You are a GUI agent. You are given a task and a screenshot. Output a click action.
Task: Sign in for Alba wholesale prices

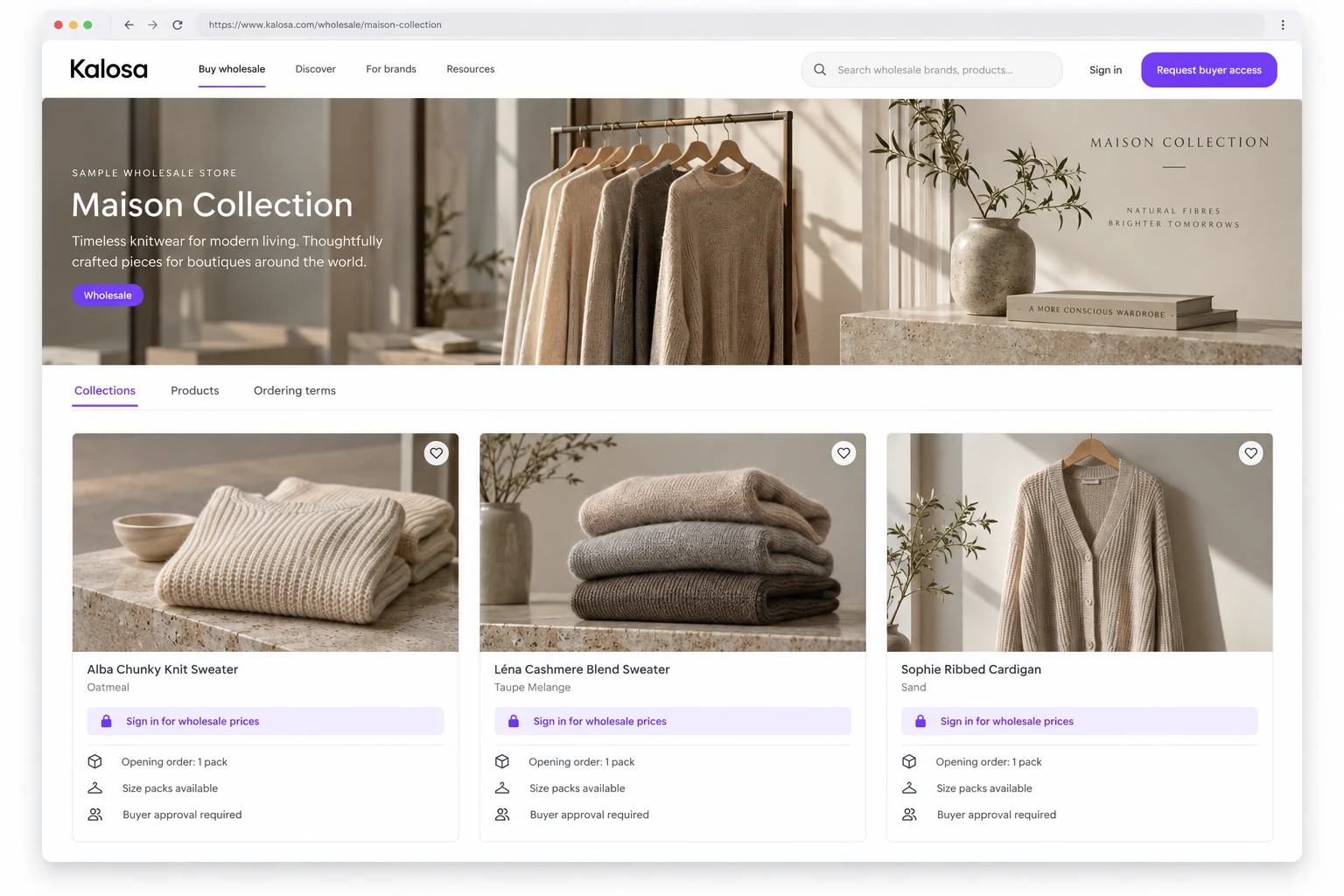265,721
